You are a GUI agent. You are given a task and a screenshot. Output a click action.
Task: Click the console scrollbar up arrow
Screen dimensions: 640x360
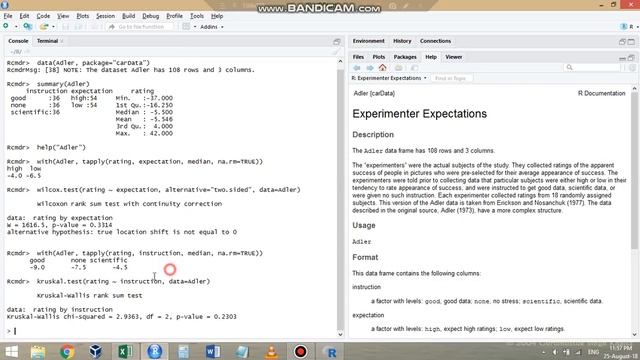tap(340, 61)
